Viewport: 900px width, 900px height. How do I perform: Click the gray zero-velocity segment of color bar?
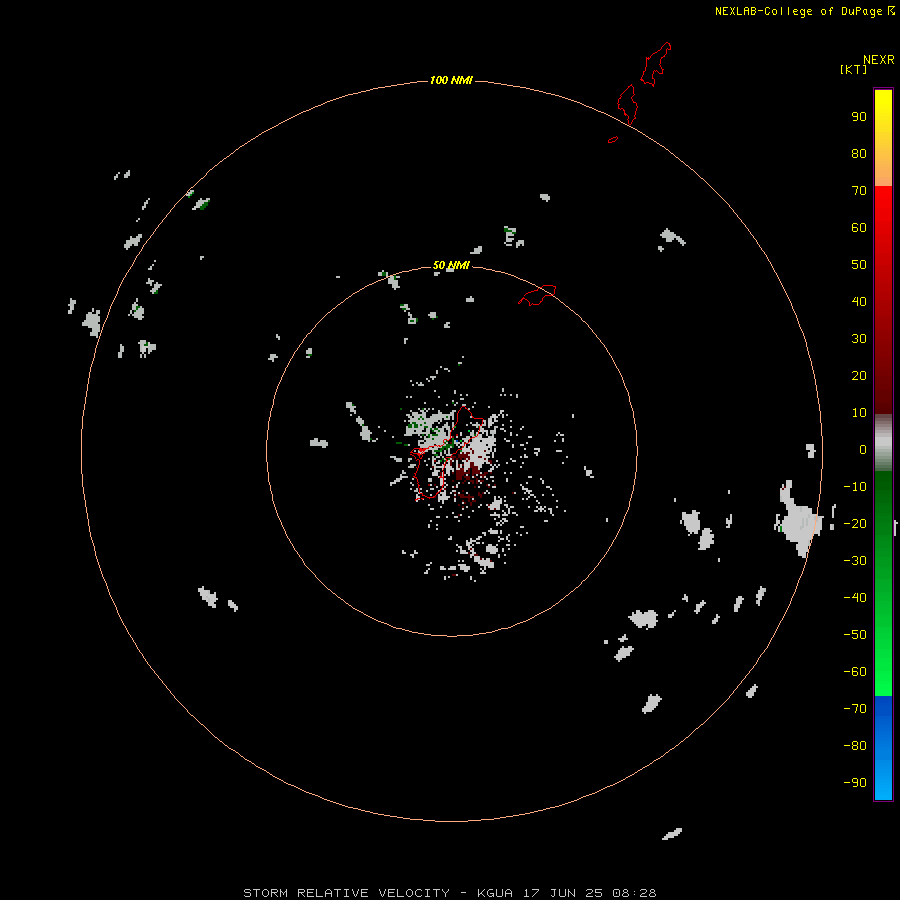pyautogui.click(x=883, y=443)
